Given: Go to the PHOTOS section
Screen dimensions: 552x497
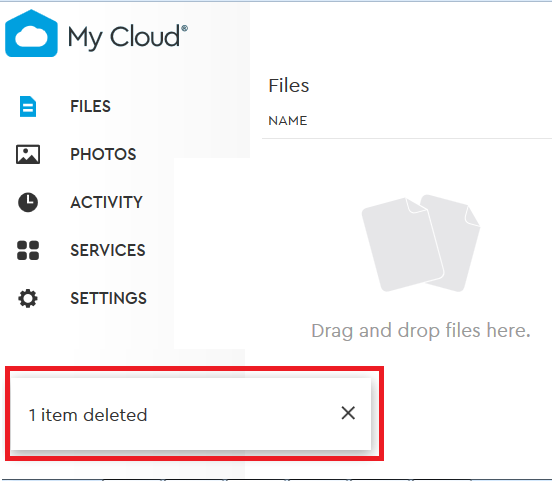Looking at the screenshot, I should click(103, 154).
